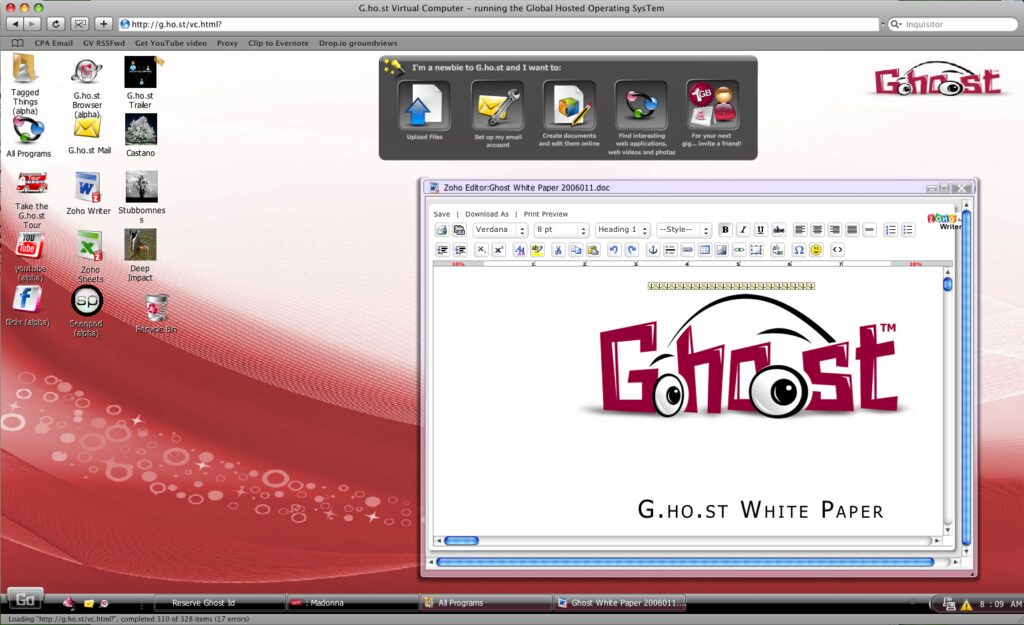Set paragraph alignment to center
Image resolution: width=1024 pixels, height=625 pixels.
point(817,230)
